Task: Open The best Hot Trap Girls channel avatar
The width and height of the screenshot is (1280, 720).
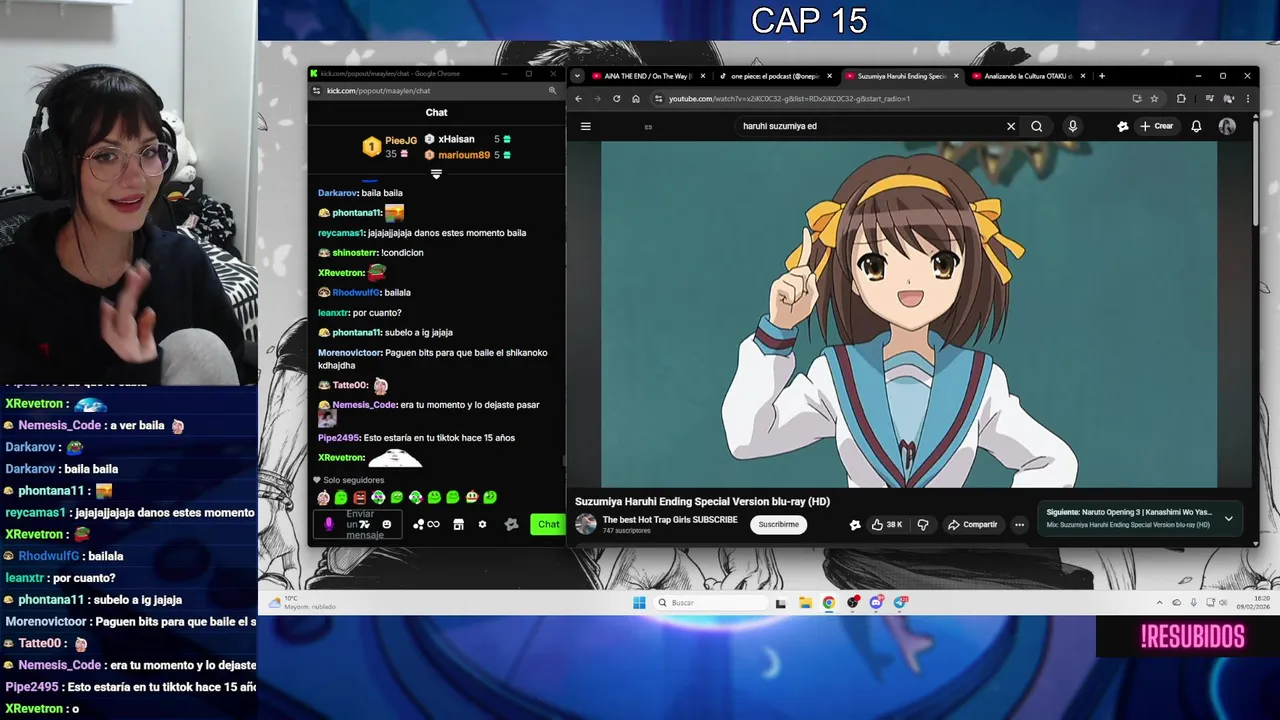Action: point(586,524)
